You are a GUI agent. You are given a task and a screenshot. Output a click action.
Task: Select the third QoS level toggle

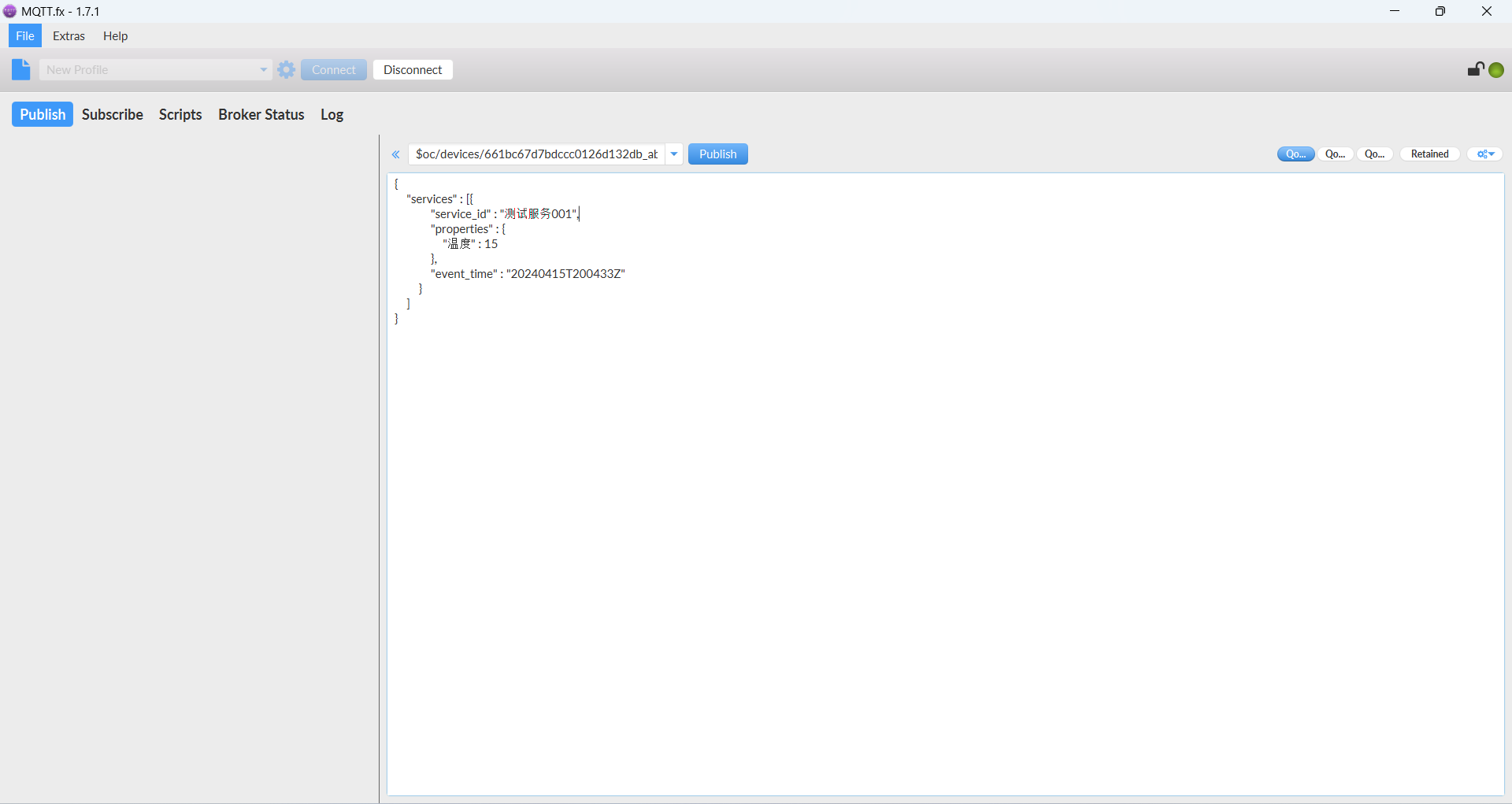tap(1375, 154)
